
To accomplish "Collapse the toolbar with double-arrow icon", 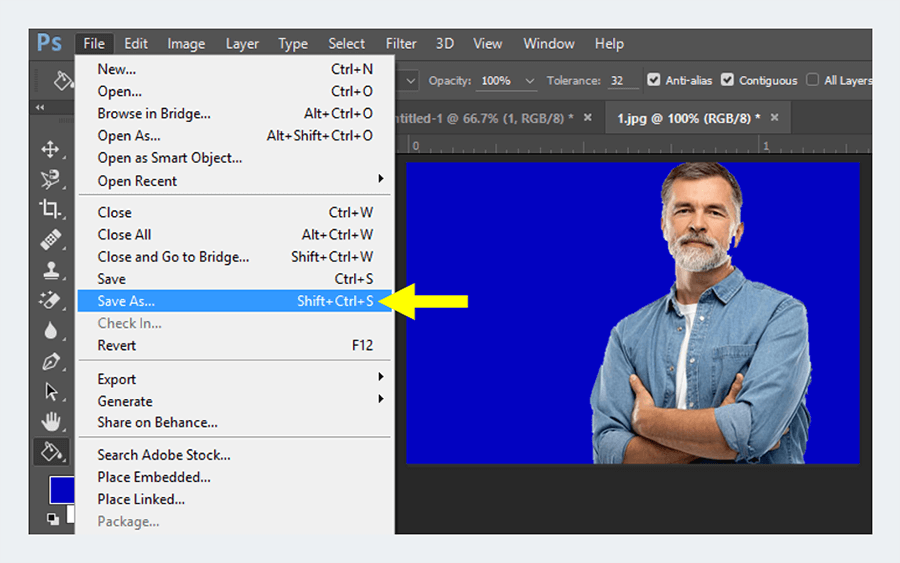I will pyautogui.click(x=40, y=107).
